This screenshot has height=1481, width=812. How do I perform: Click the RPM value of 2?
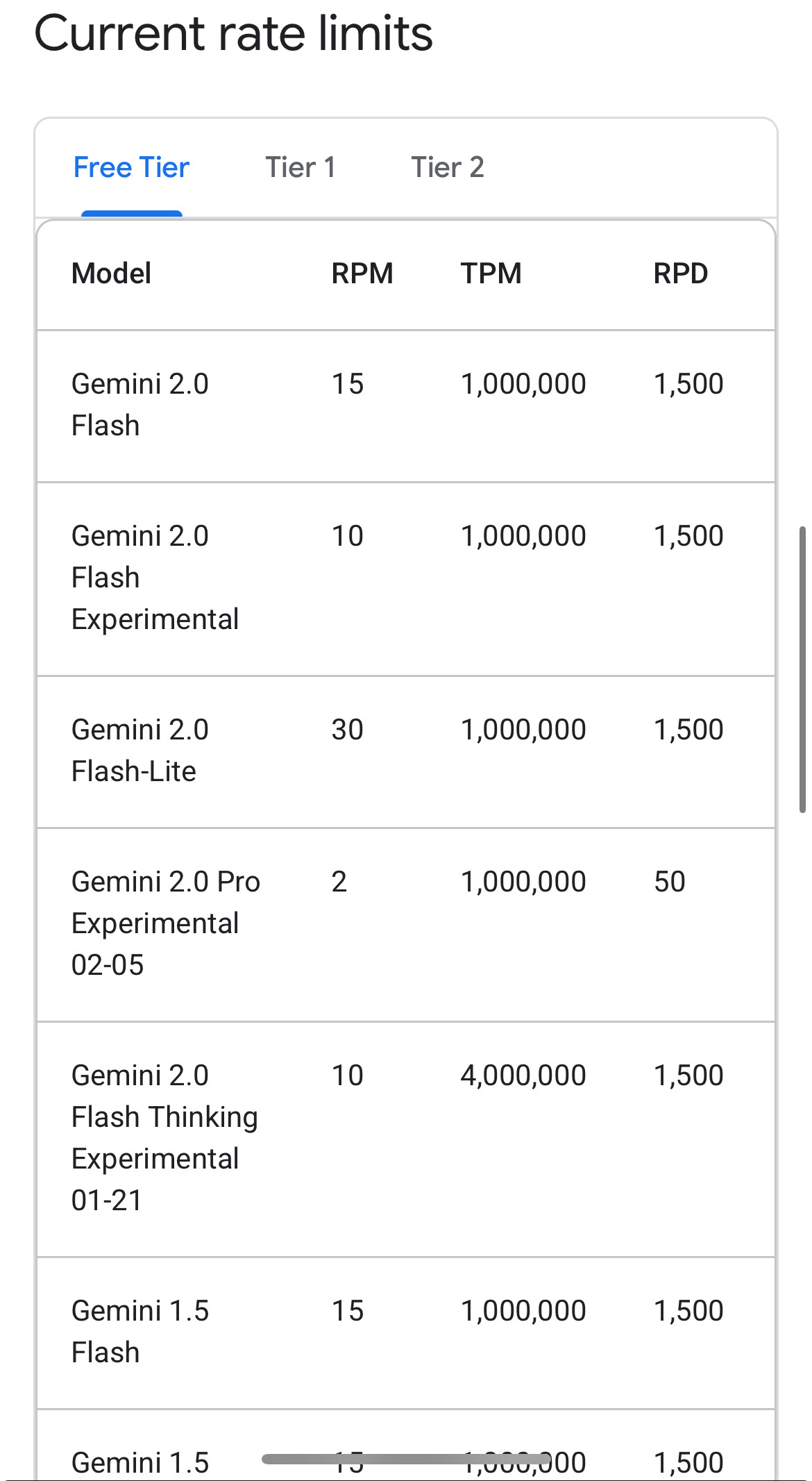339,882
